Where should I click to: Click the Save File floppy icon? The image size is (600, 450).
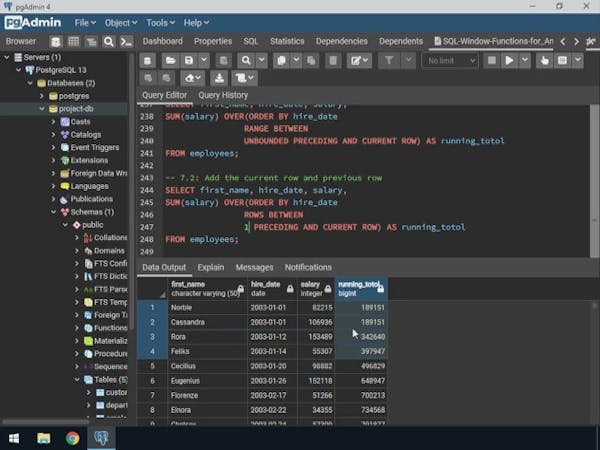(x=189, y=60)
